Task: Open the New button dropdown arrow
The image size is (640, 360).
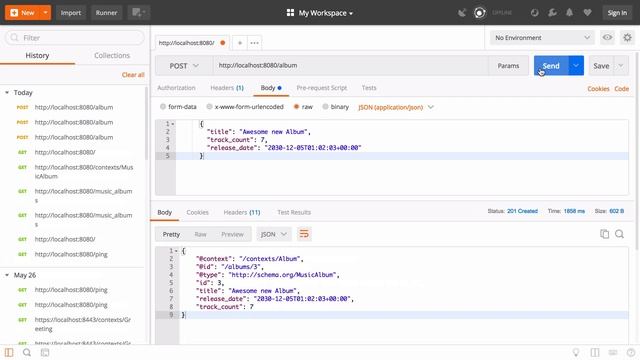Action: coord(46,13)
